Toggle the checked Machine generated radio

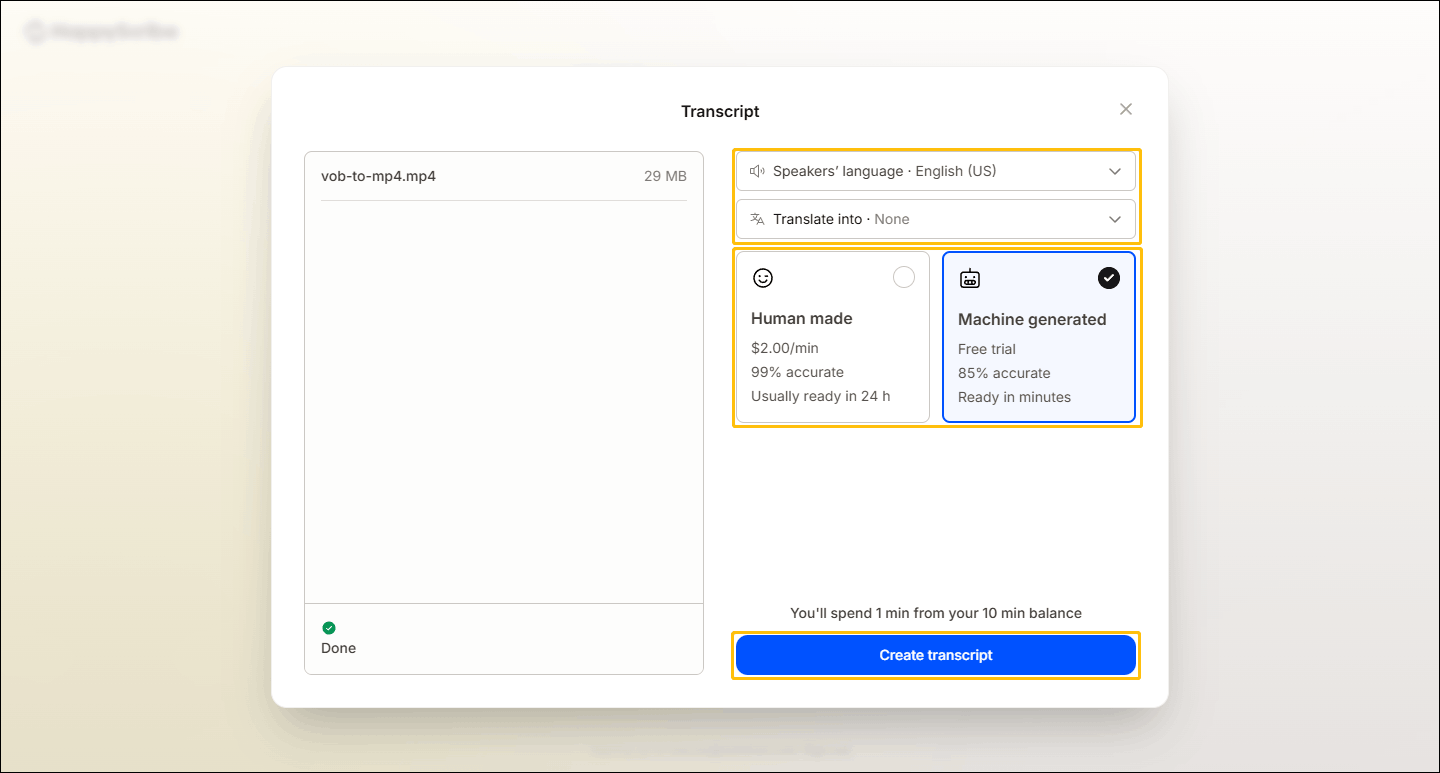[x=1109, y=278]
